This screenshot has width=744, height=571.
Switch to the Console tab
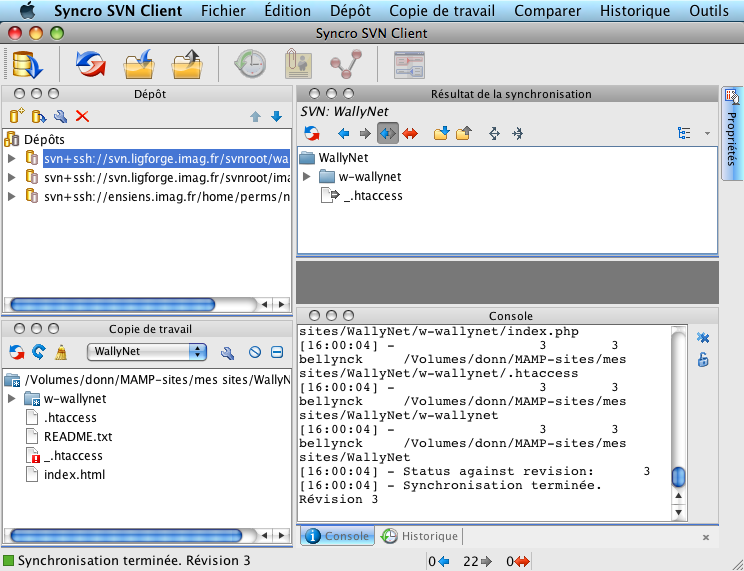[337, 536]
